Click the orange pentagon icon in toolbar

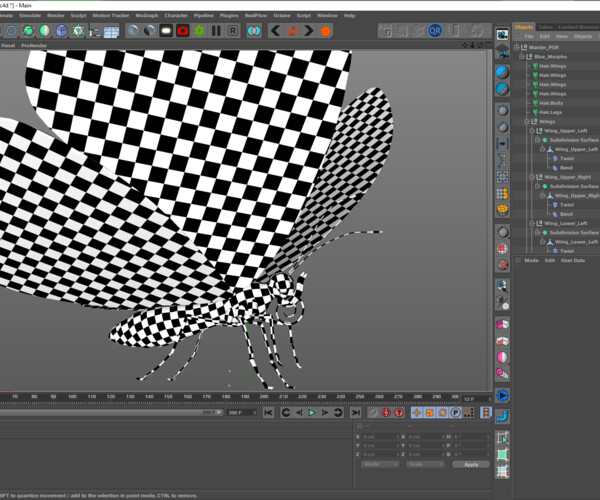(326, 31)
